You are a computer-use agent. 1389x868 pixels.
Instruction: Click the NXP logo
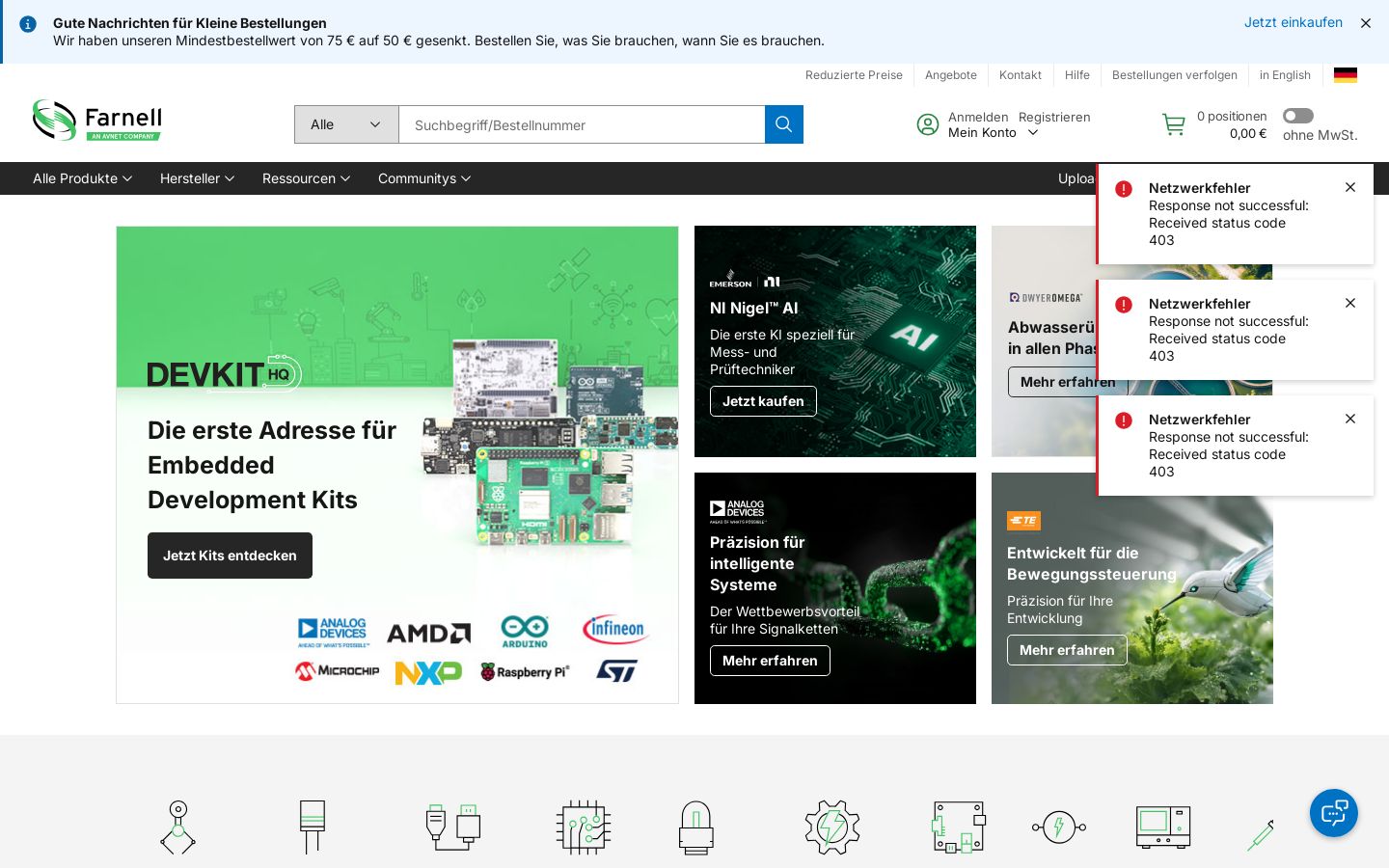coord(428,672)
